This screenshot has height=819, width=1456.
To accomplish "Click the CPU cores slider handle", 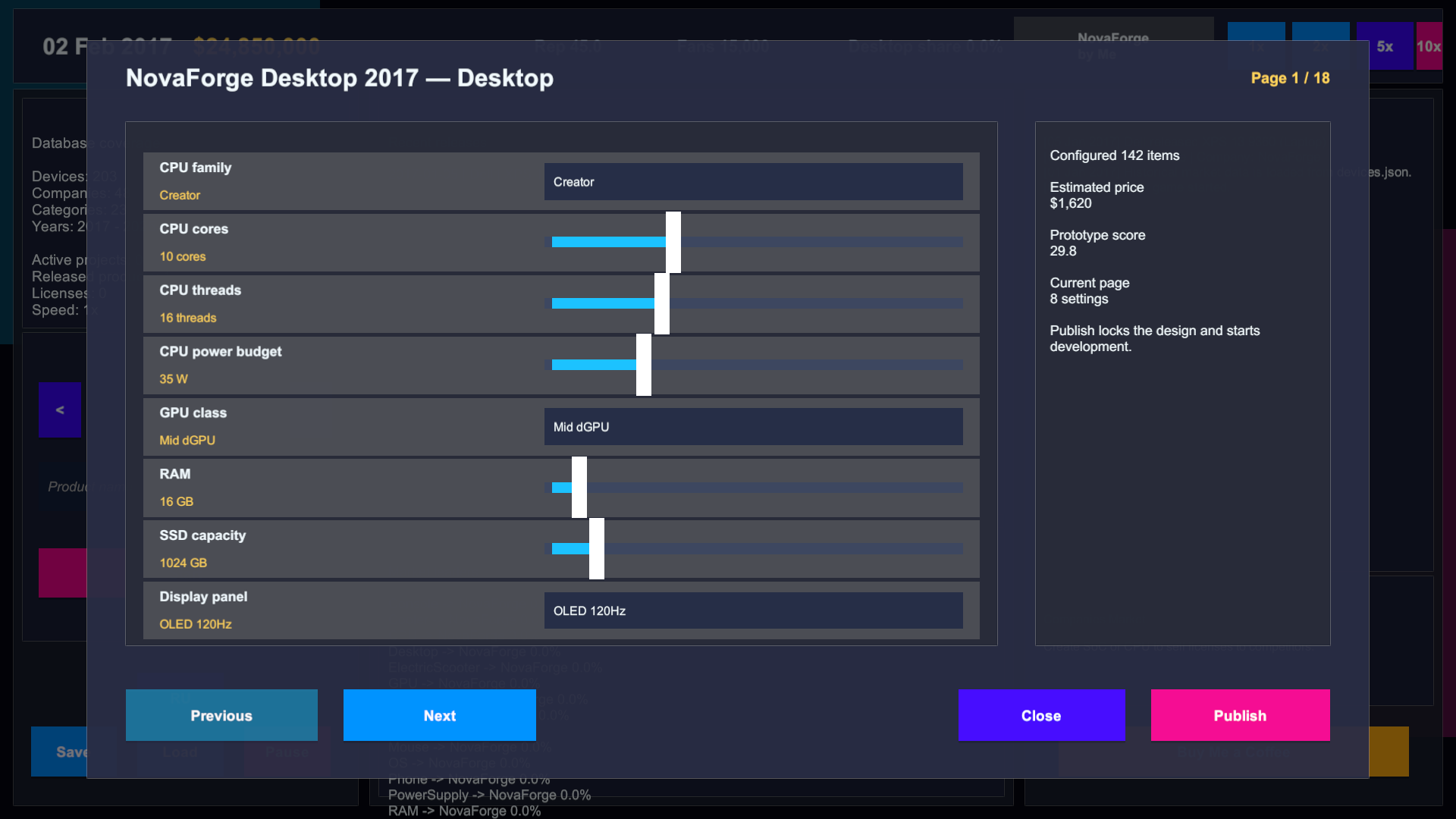I will (673, 242).
